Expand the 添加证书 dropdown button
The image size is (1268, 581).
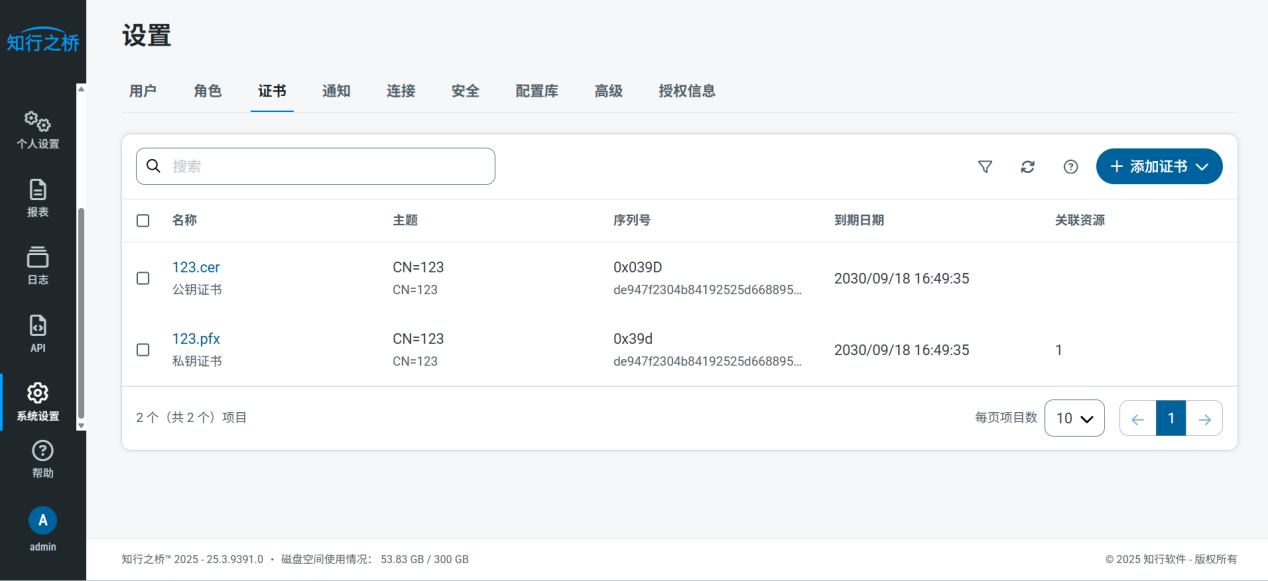(x=1159, y=167)
